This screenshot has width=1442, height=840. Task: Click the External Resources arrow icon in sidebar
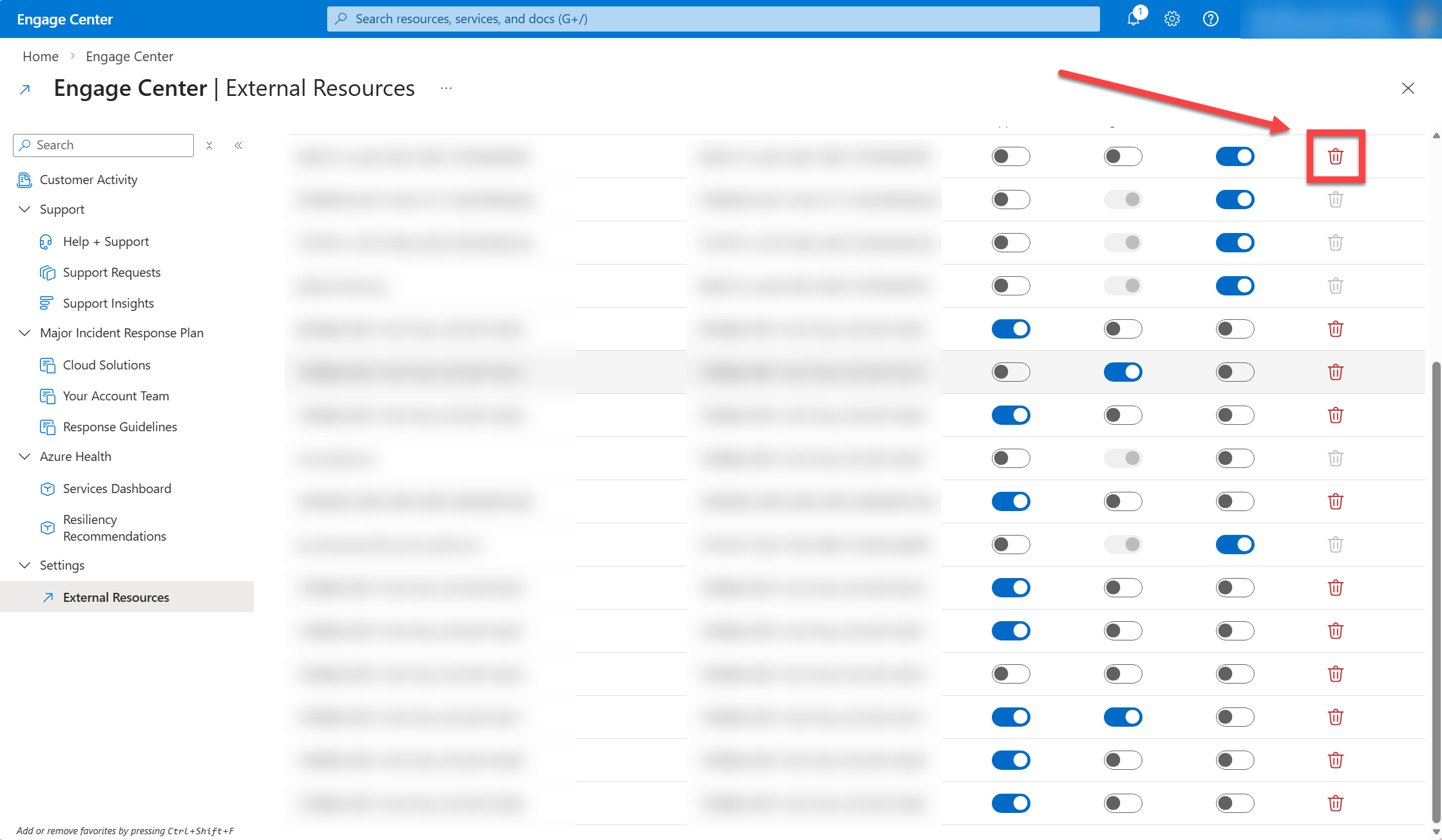[x=48, y=597]
